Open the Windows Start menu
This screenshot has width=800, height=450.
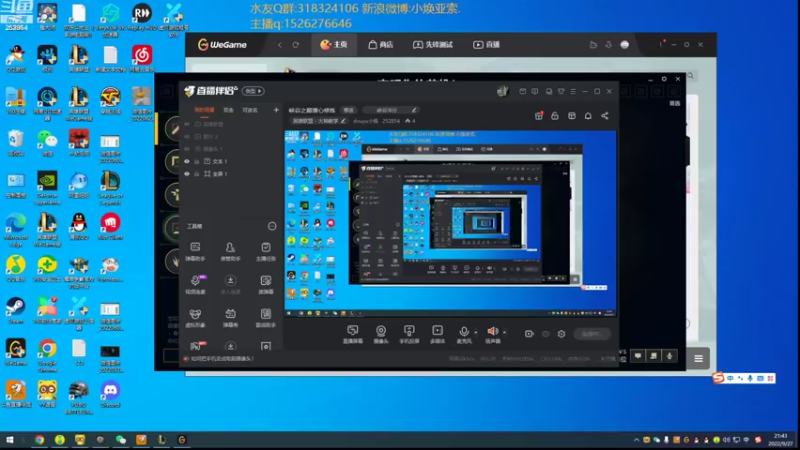coord(10,439)
